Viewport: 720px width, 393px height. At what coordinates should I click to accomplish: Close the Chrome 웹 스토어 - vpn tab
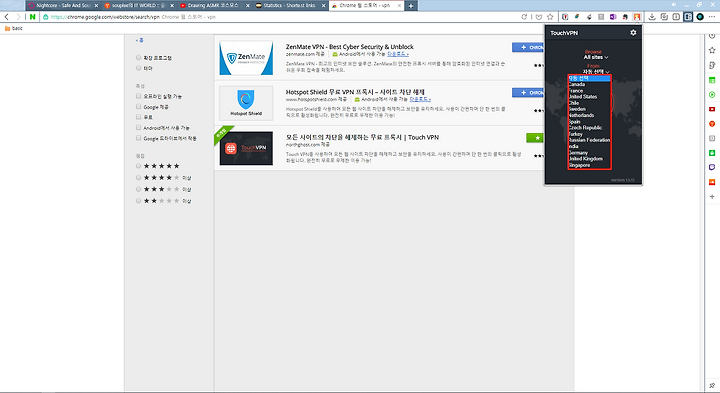399,6
